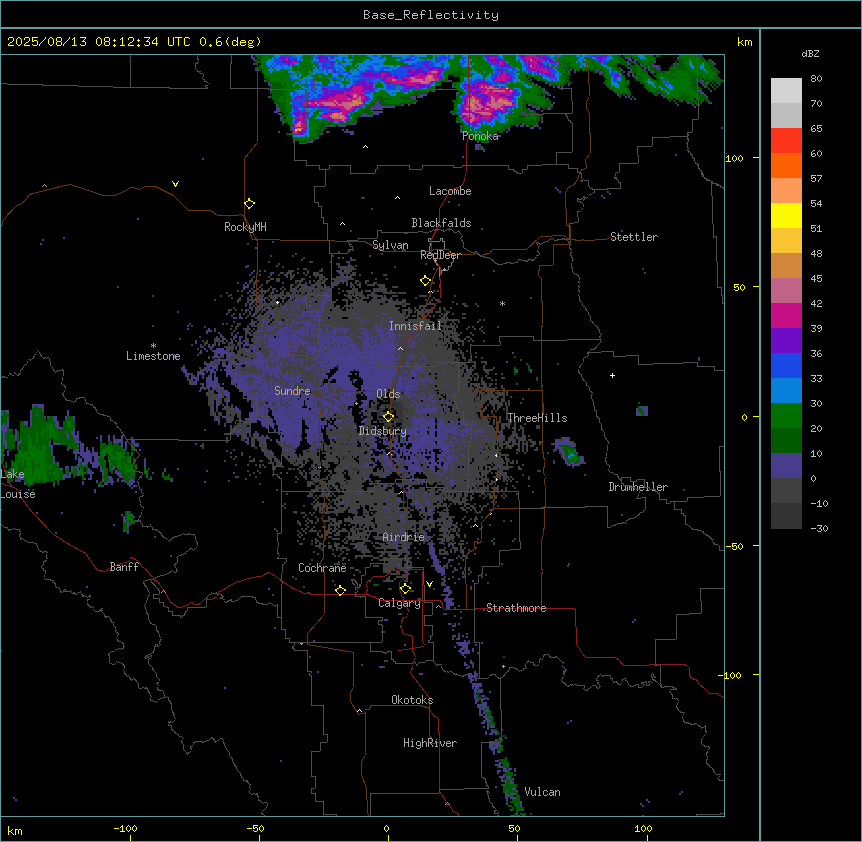Click the -30 value label in the dBZ legend
The width and height of the screenshot is (862, 842).
[x=819, y=528]
